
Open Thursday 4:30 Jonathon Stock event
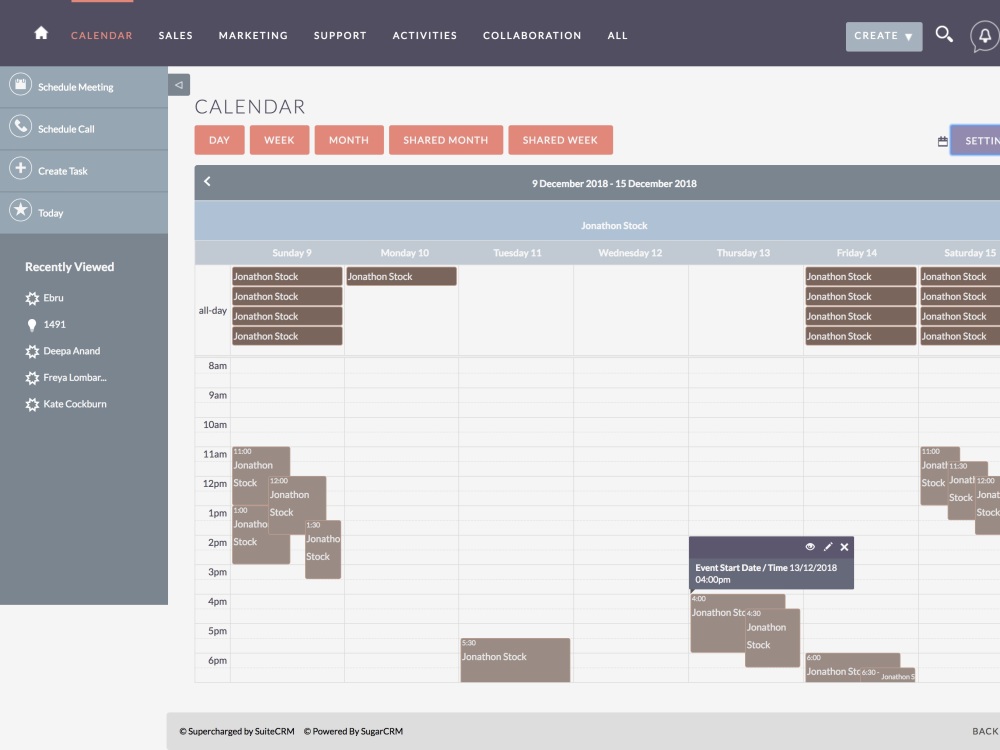tap(772, 638)
